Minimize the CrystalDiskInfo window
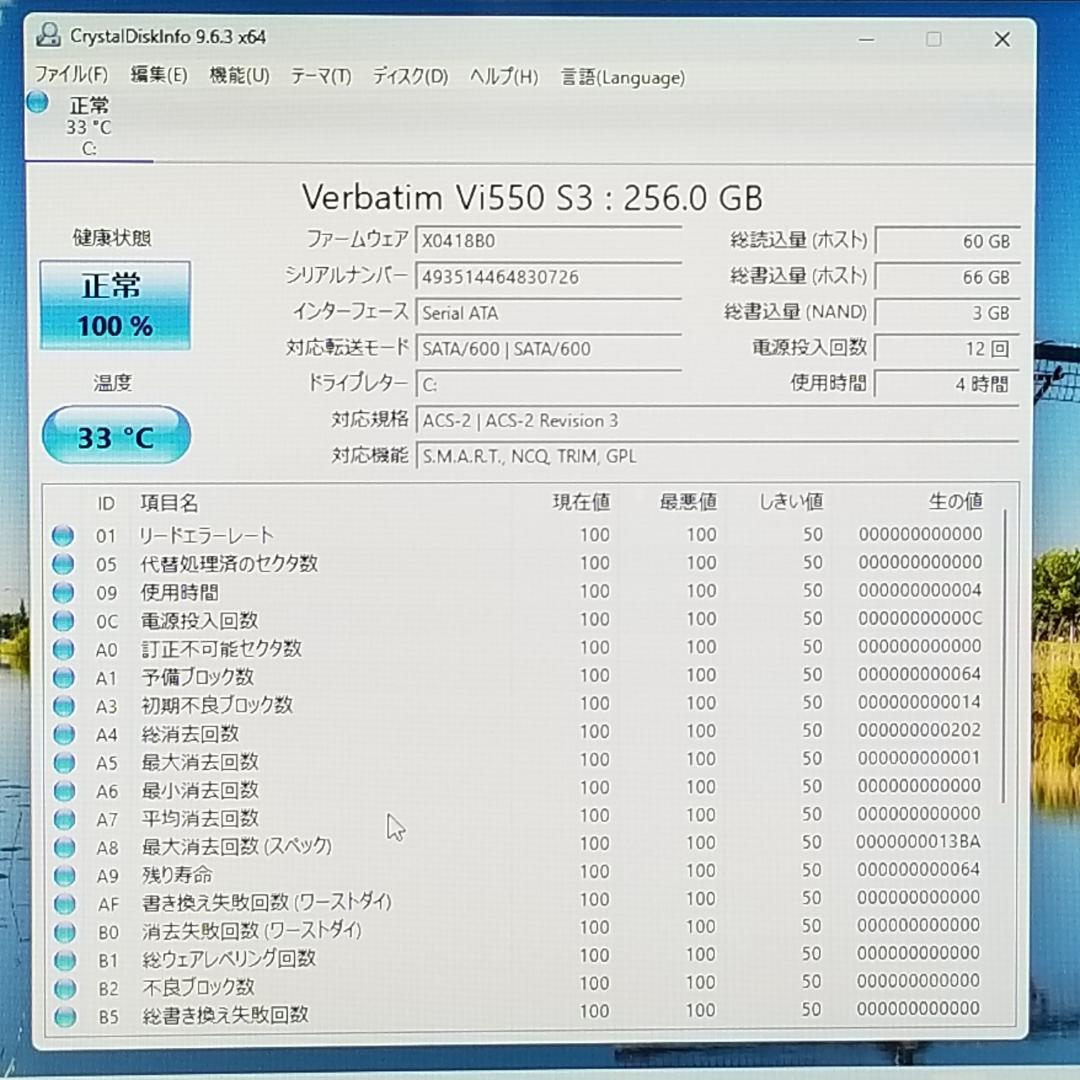The height and width of the screenshot is (1080, 1080). tap(866, 39)
